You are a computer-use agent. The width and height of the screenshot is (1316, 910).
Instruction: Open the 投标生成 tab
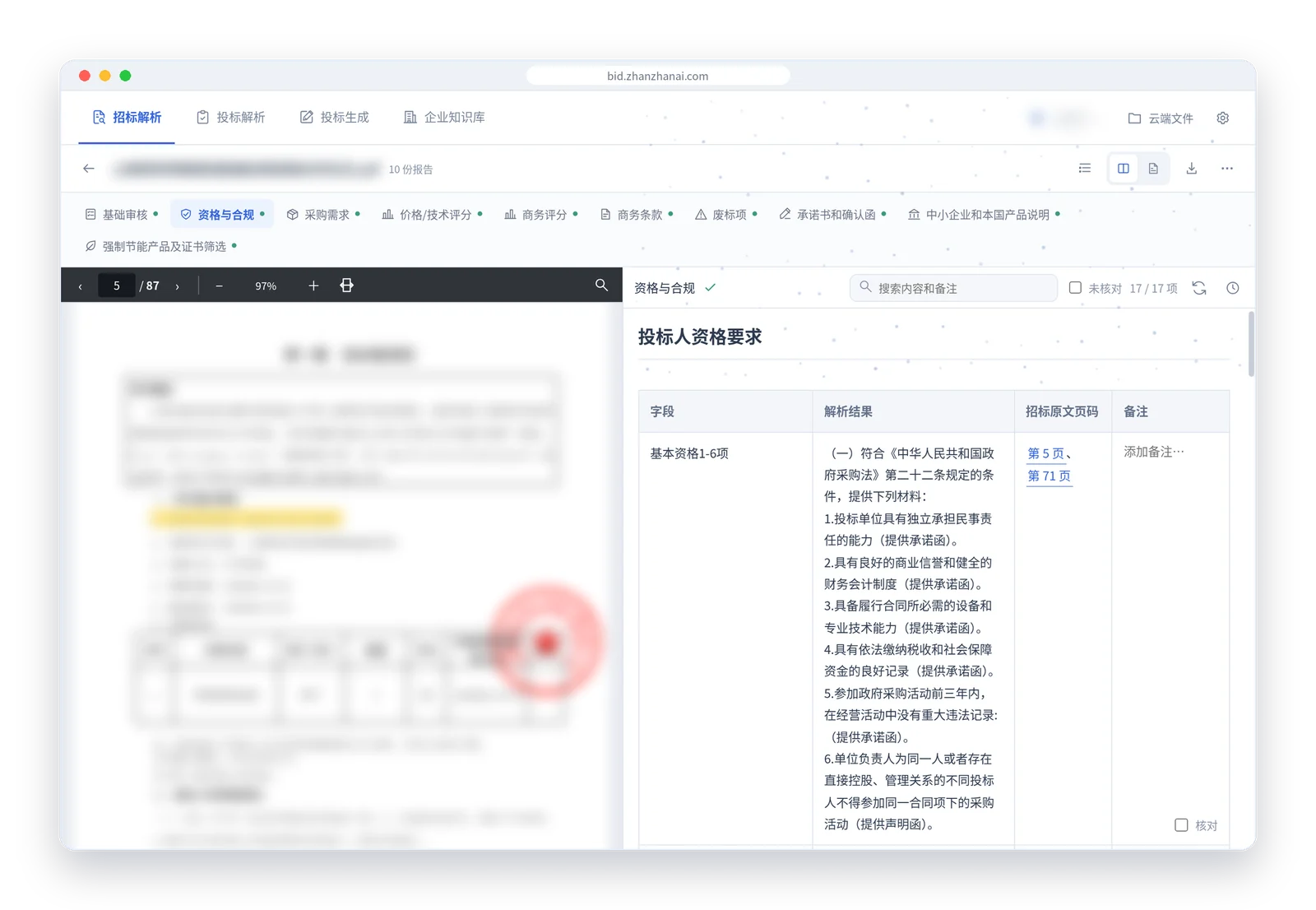point(334,117)
